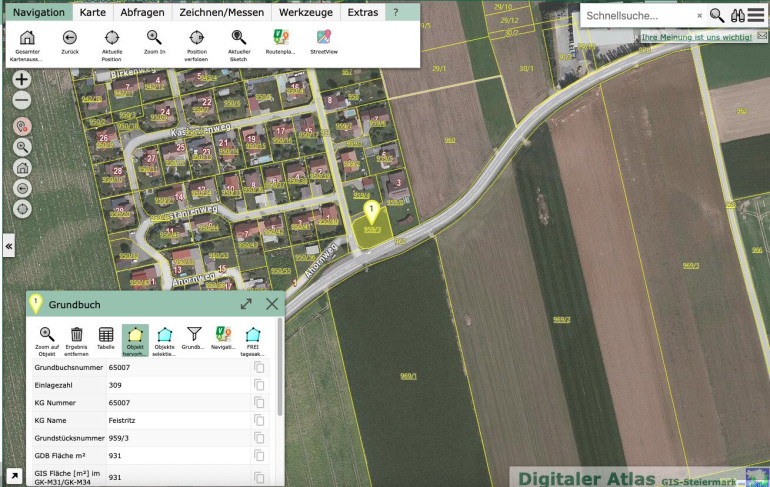
Task: Expand the Grundbuch panel to full size
Action: coord(246,303)
